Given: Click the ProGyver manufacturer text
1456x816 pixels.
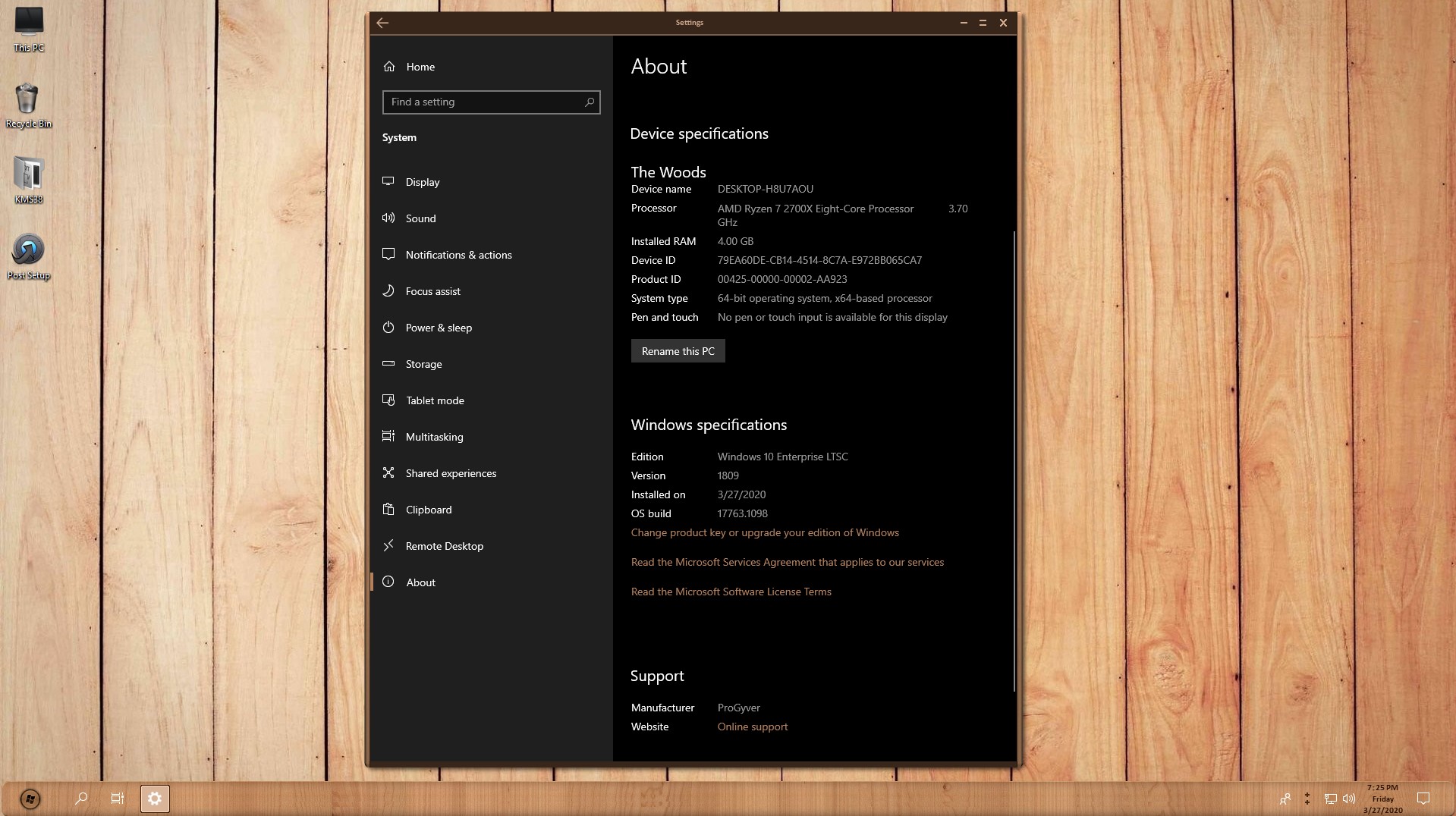Looking at the screenshot, I should click(739, 708).
